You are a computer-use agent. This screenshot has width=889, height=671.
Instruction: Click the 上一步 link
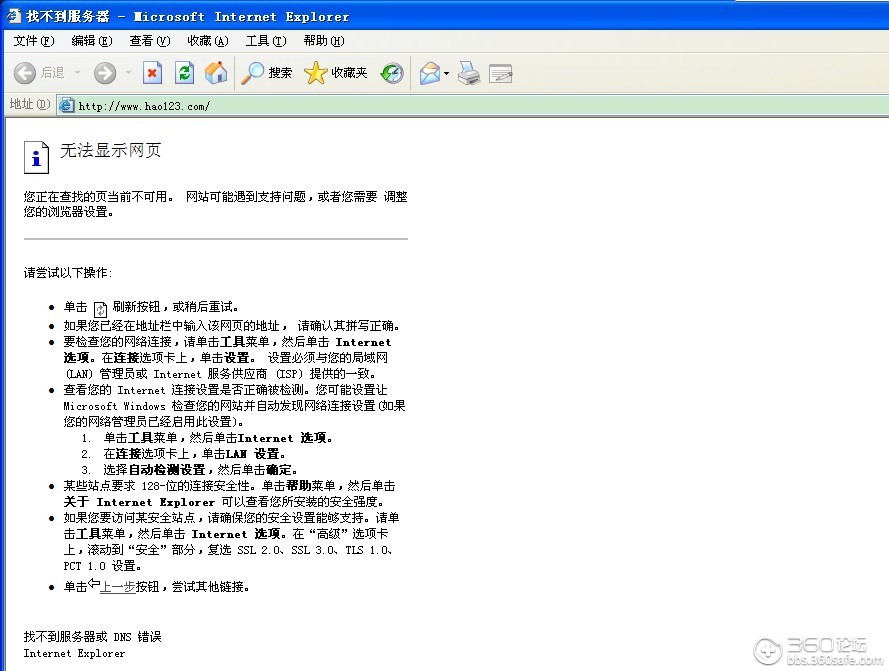click(x=117, y=586)
